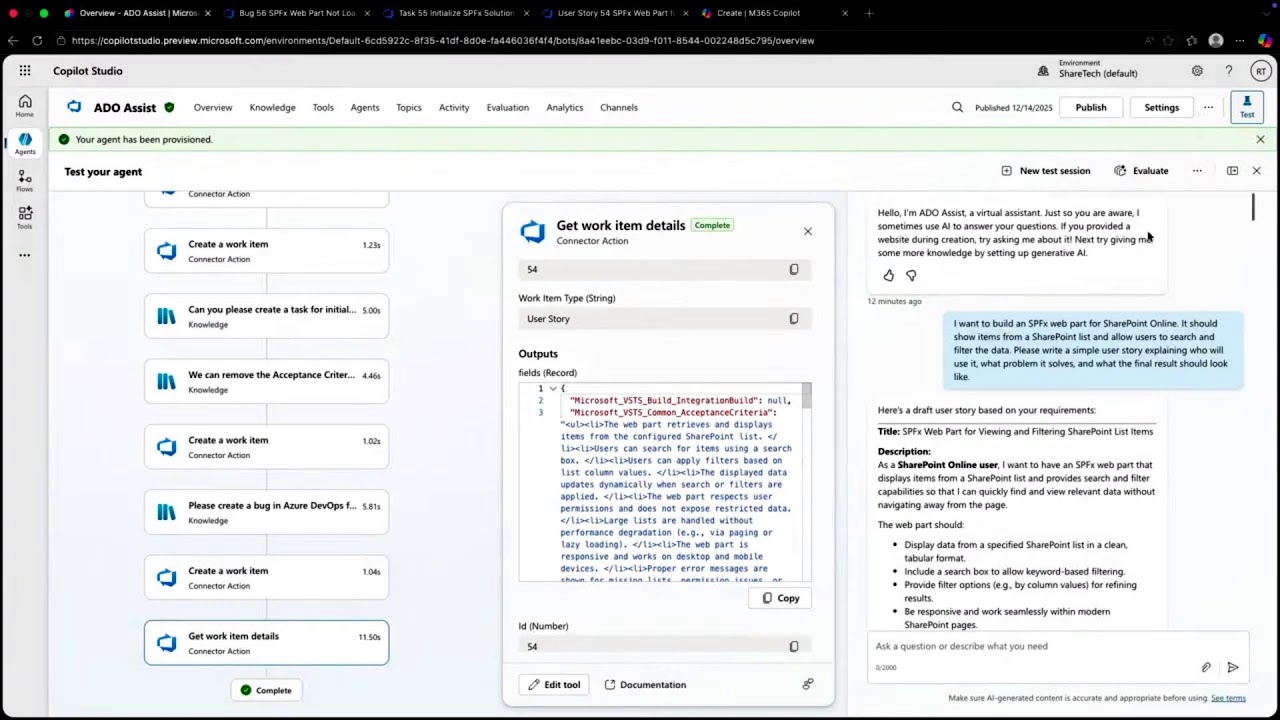Select the Create a work item 1.23s step
Screen dimensions: 1280x720
[266, 251]
